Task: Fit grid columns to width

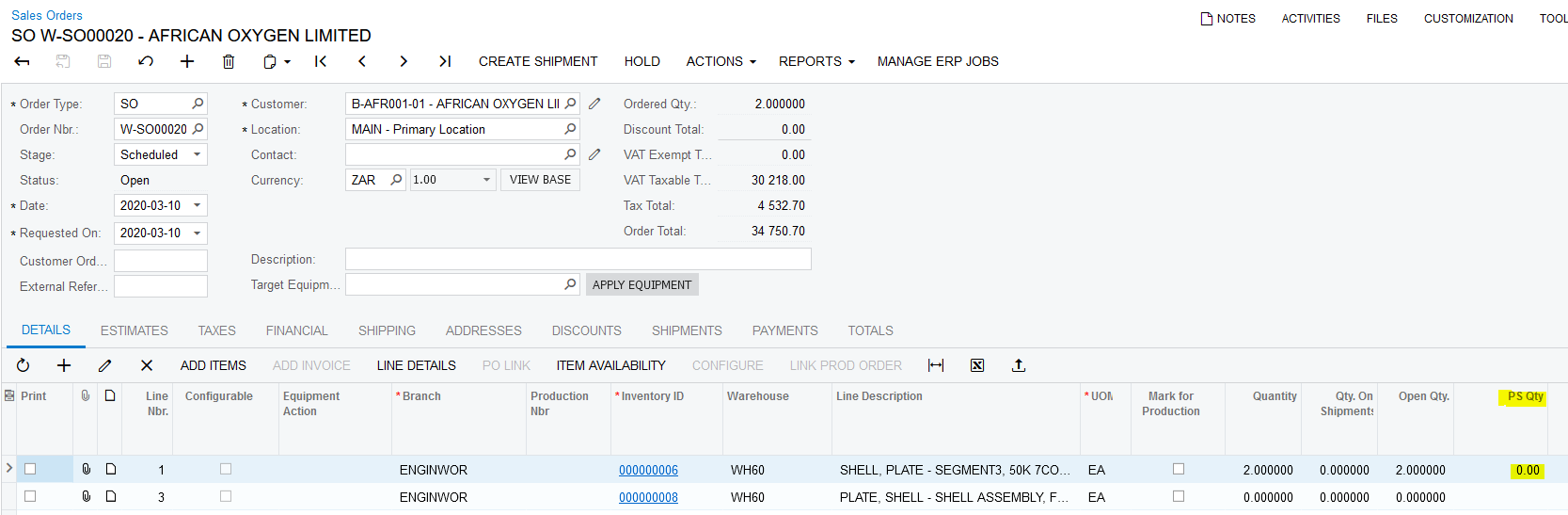Action: 936,365
